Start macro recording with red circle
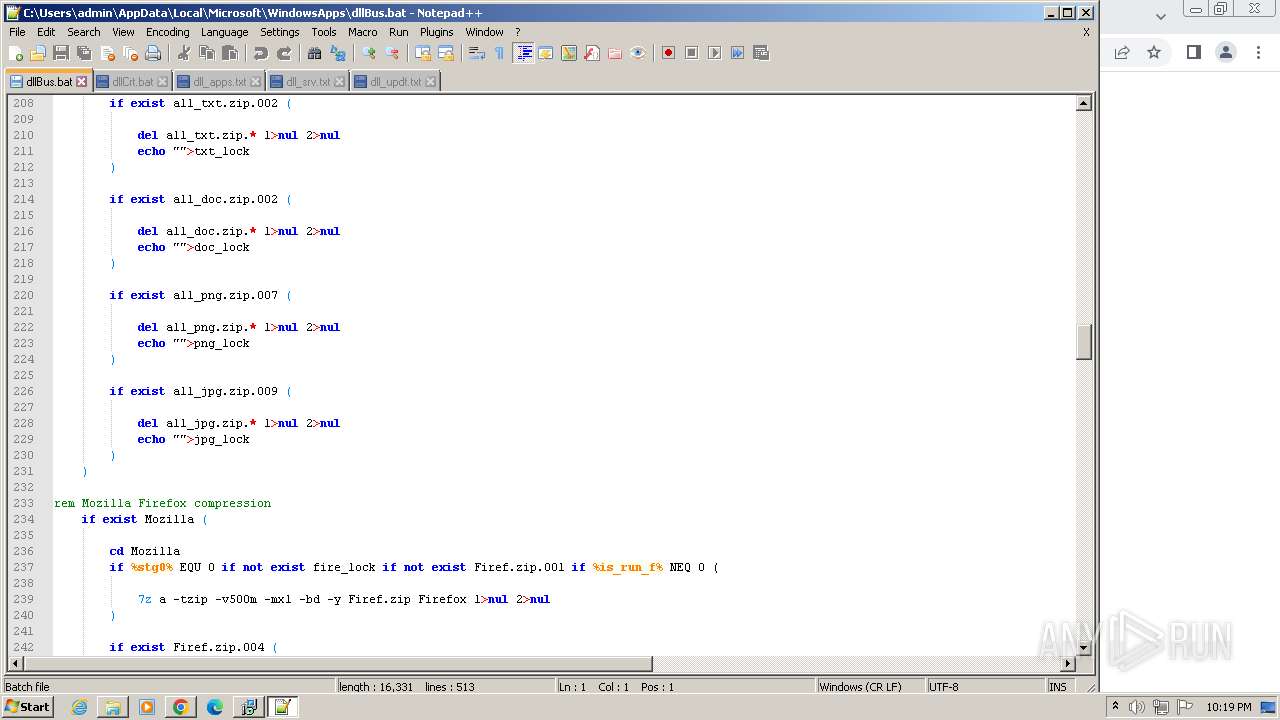Screen dimensions: 1280x720 668,53
